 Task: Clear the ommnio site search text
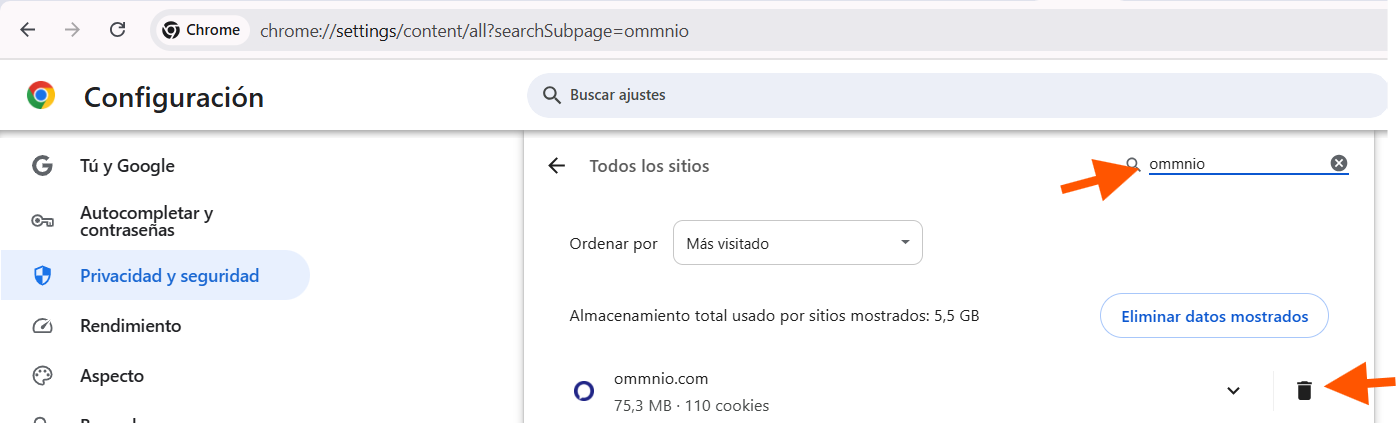pyautogui.click(x=1339, y=164)
